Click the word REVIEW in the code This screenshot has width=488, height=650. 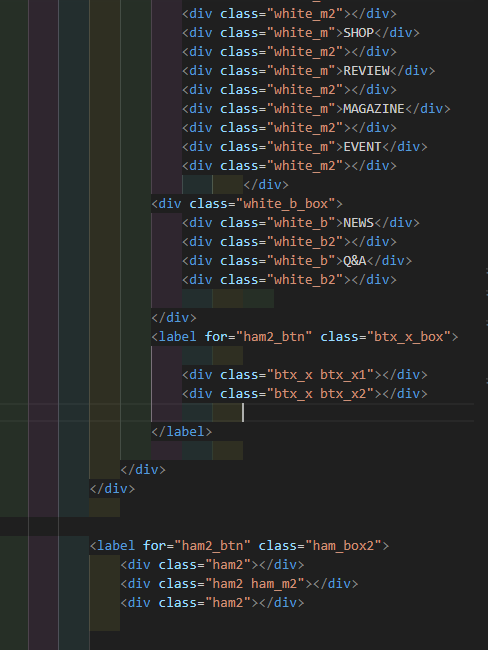367,71
